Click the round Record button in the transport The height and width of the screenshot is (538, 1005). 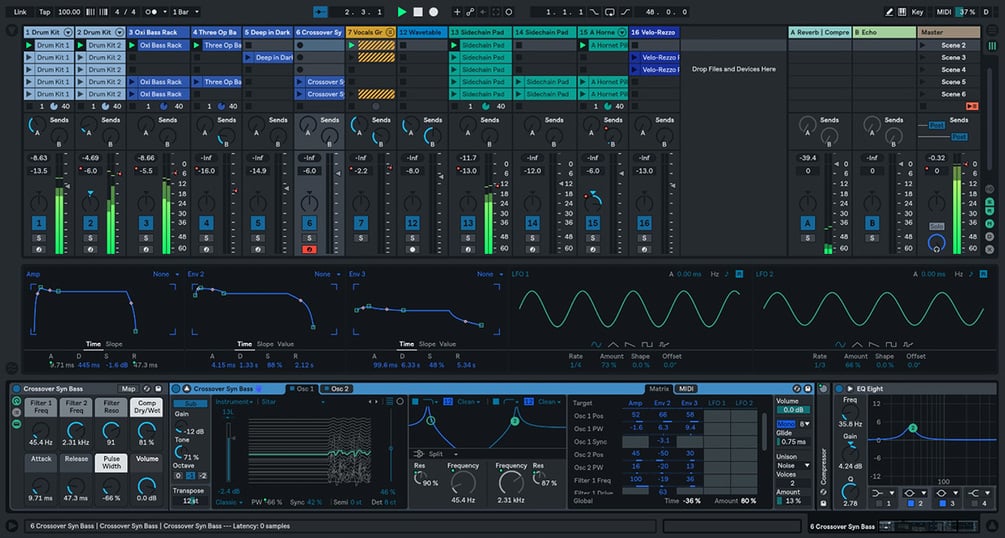[x=434, y=12]
